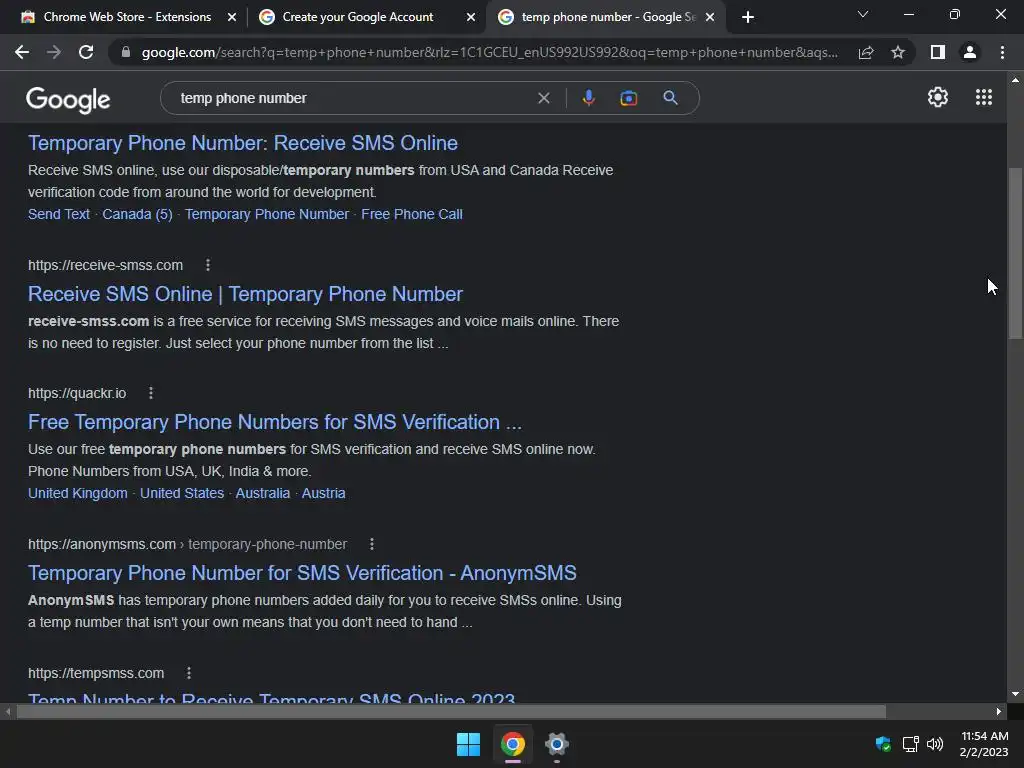Click scroll up arrow on vertical scrollbar
The image size is (1024, 768).
pyautogui.click(x=1015, y=80)
